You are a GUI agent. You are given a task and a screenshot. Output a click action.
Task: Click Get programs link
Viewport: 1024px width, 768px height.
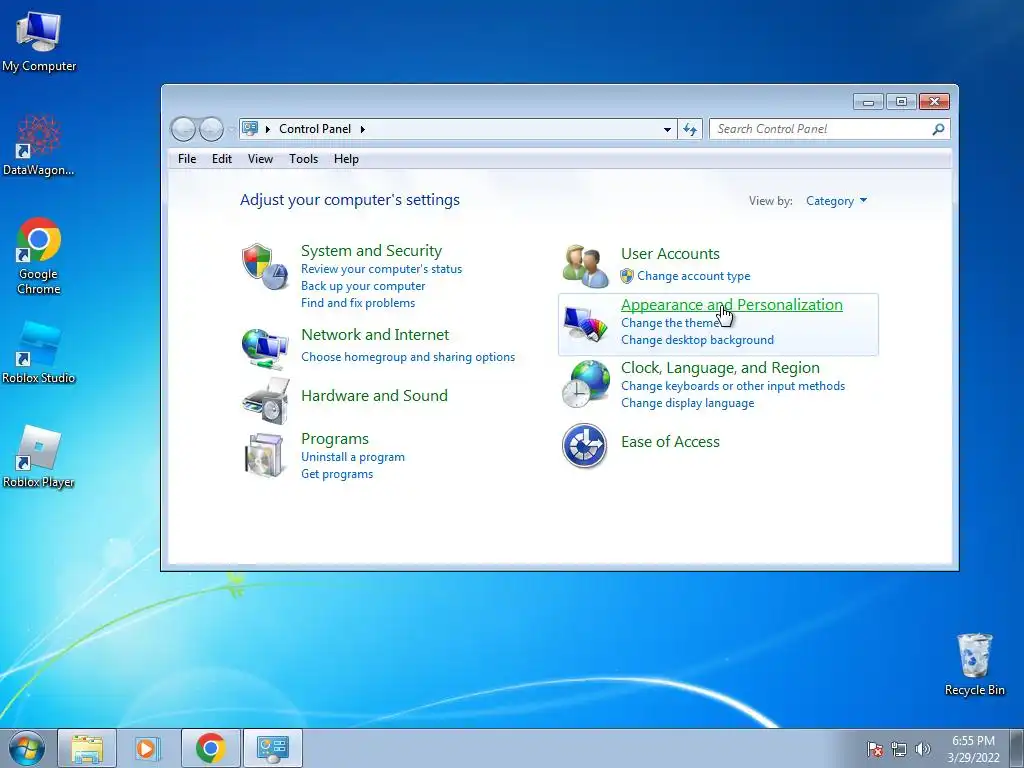coord(337,474)
